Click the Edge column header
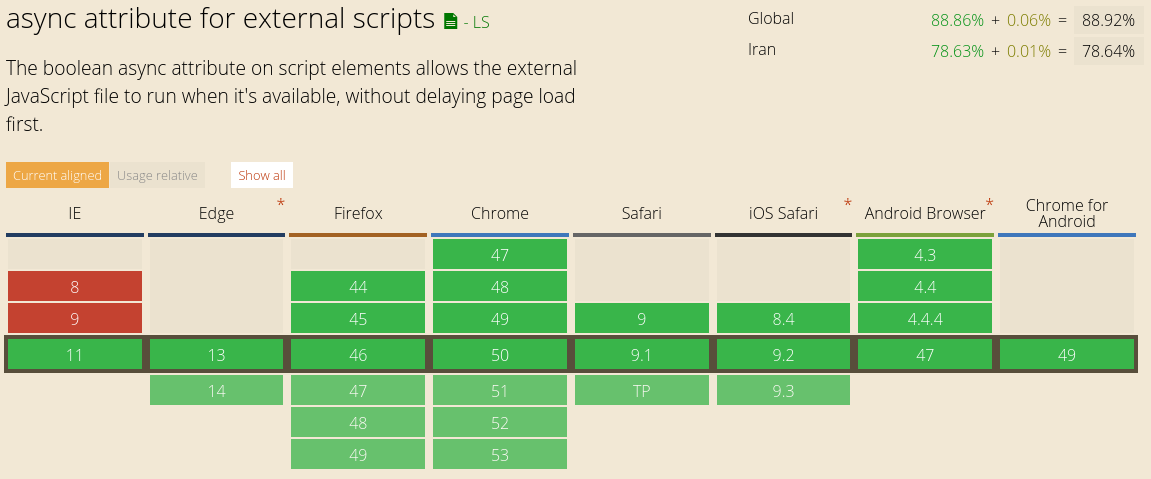The width and height of the screenshot is (1151, 479). pyautogui.click(x=217, y=213)
